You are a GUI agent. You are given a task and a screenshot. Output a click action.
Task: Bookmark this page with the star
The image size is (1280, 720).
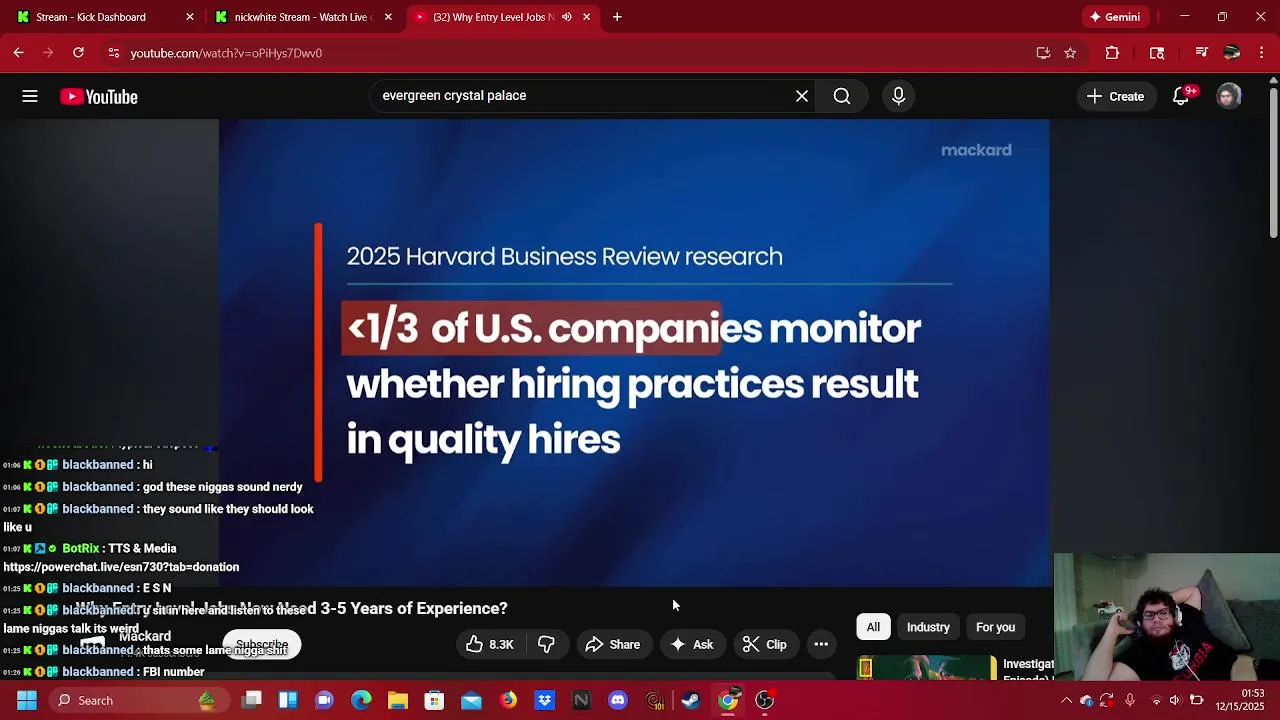(x=1070, y=53)
